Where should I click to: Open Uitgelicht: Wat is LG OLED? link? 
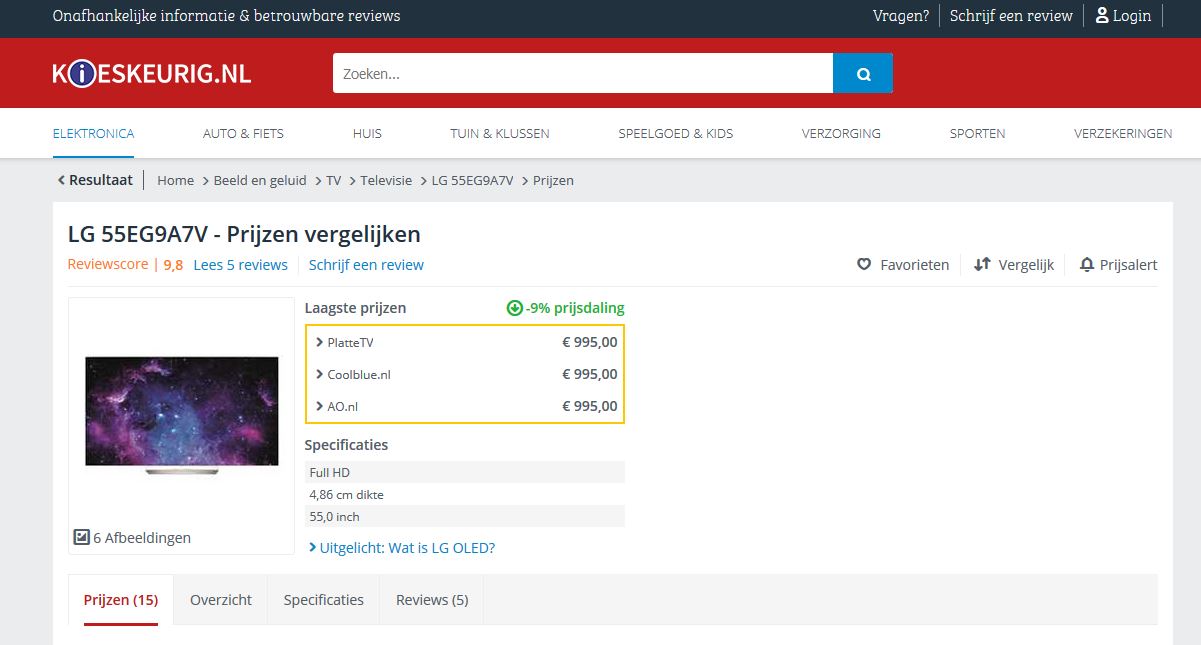(402, 548)
